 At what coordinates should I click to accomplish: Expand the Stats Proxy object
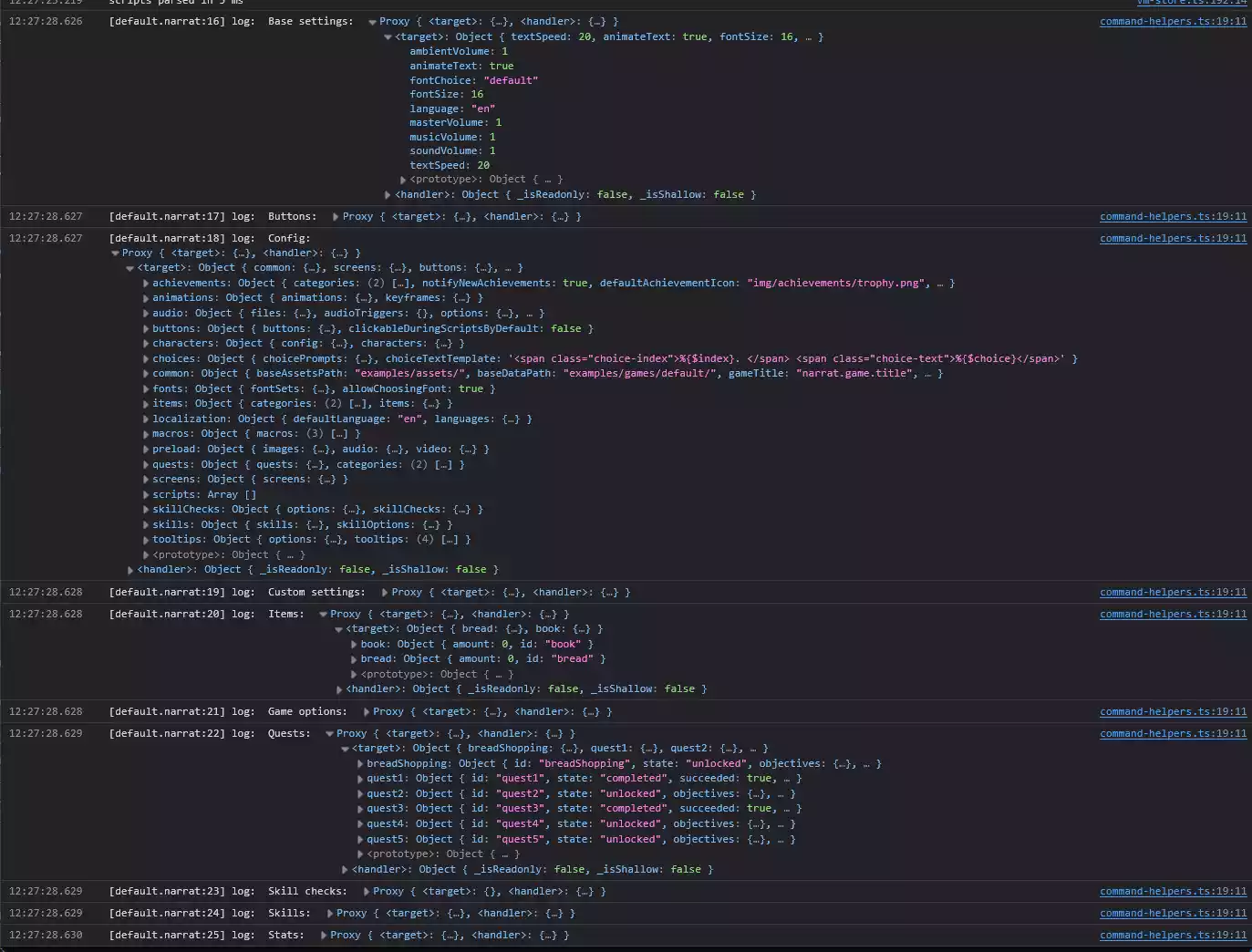322,935
